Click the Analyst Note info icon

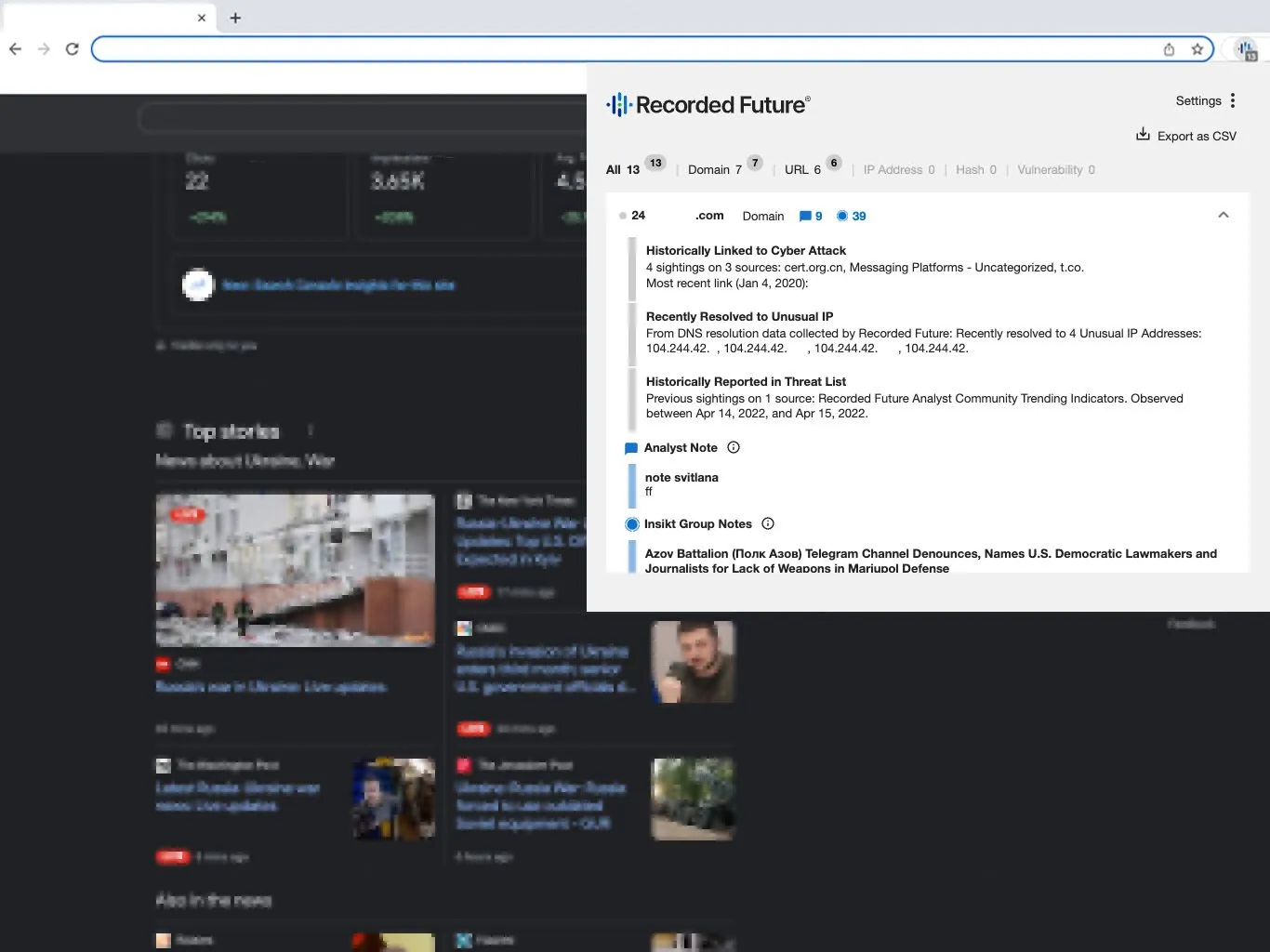tap(734, 447)
